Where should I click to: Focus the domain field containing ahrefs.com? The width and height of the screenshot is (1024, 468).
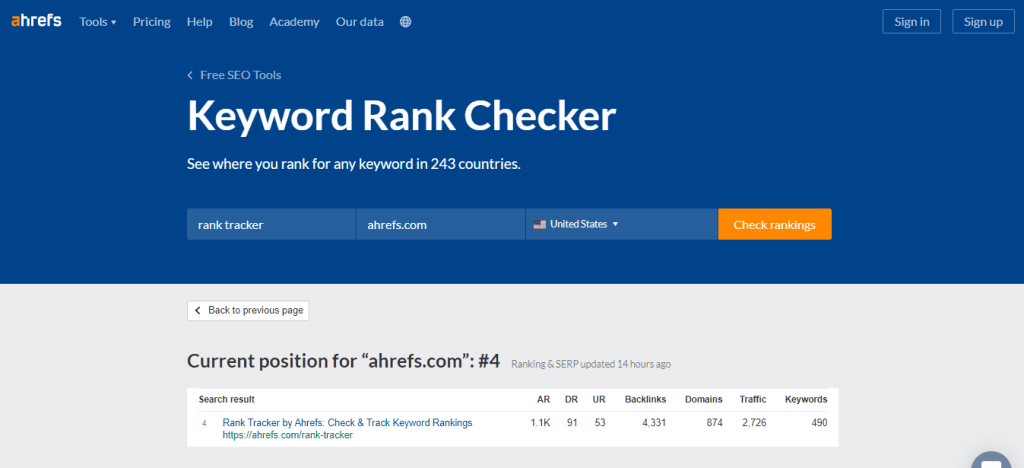(x=441, y=224)
